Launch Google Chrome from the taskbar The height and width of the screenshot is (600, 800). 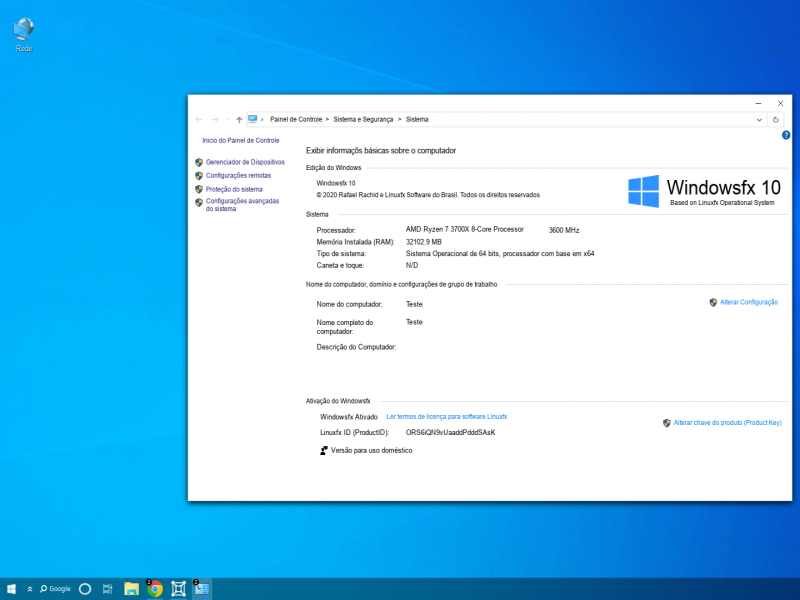[x=155, y=589]
